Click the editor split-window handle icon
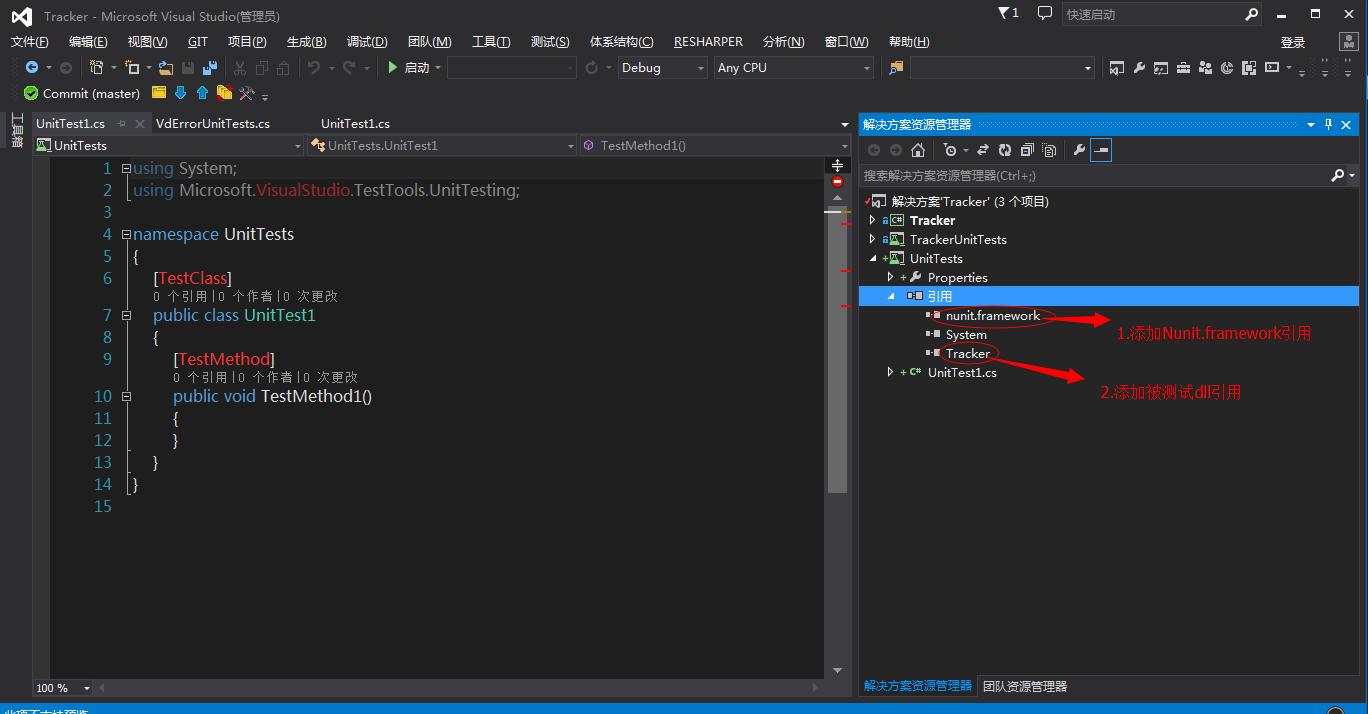The height and width of the screenshot is (714, 1368). click(837, 165)
